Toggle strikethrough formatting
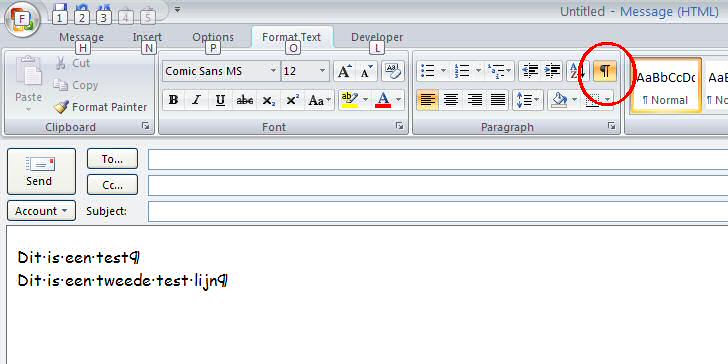 click(x=245, y=100)
